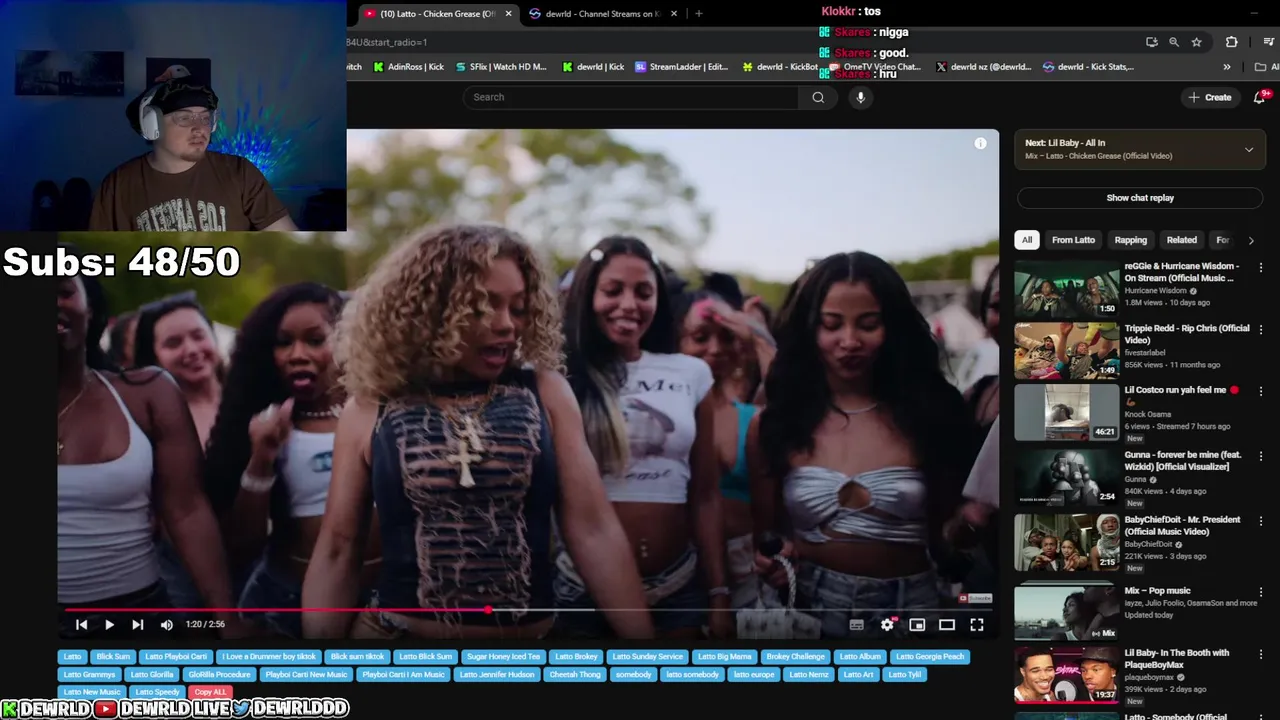Viewport: 1280px width, 720px height.
Task: Close the Latto - Chicken Grease tab
Action: (x=508, y=14)
